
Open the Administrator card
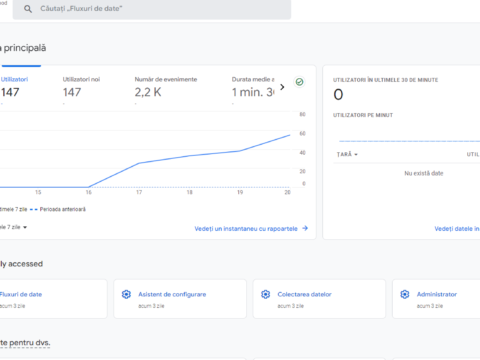(436, 299)
